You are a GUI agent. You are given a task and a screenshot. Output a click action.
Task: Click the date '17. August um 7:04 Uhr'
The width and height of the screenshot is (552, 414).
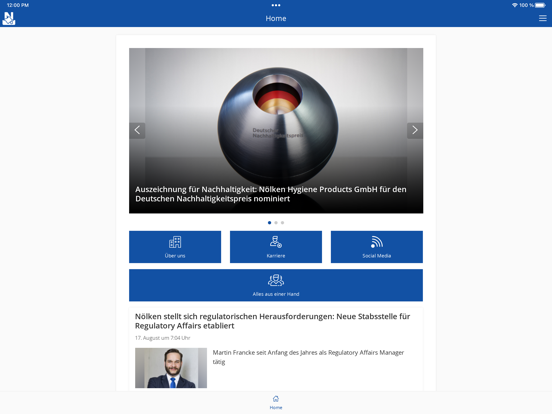[163, 338]
